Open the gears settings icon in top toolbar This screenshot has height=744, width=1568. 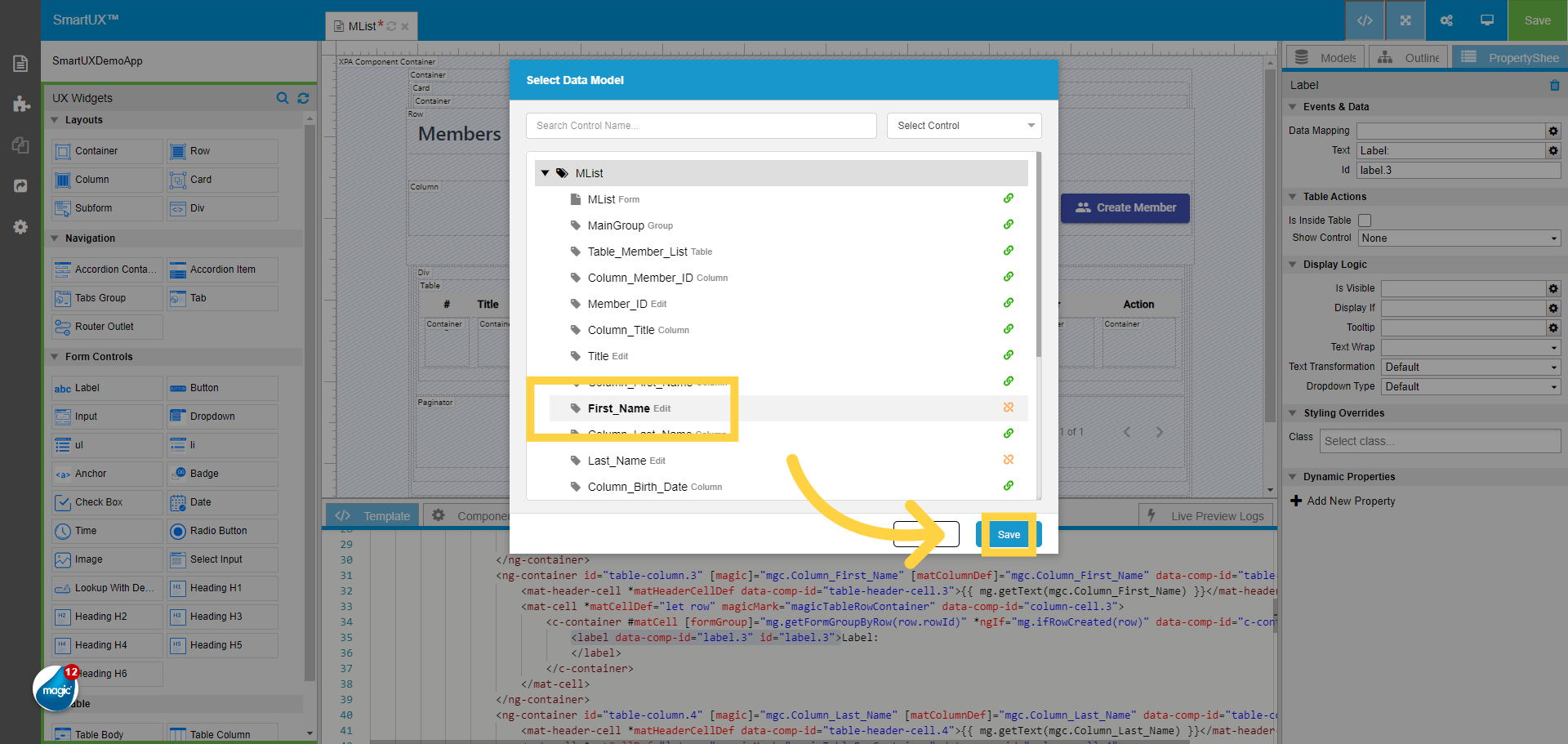1445,20
